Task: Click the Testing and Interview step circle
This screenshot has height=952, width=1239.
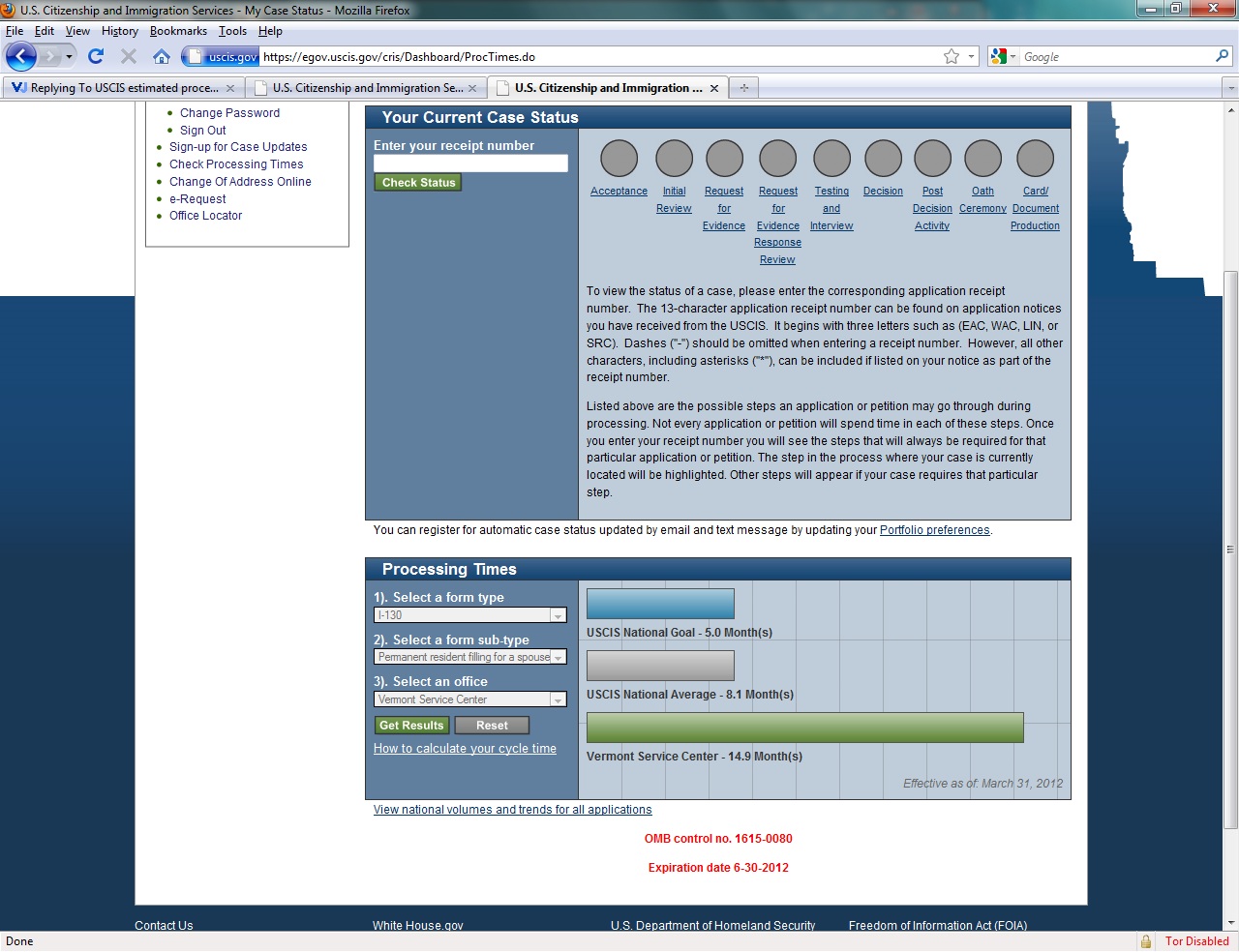Action: [x=831, y=159]
